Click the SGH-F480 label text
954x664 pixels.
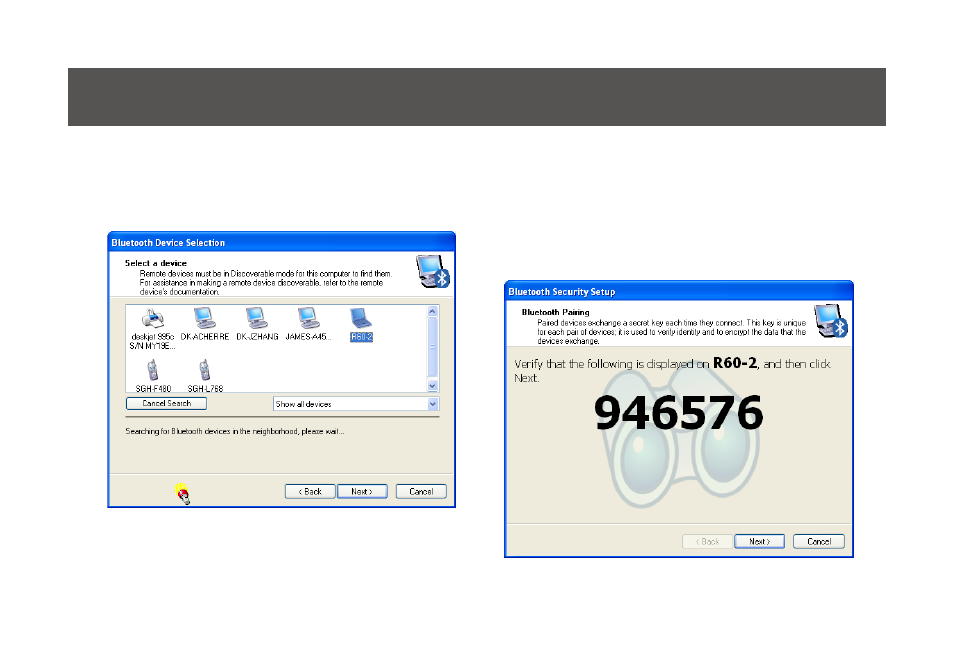pos(153,388)
